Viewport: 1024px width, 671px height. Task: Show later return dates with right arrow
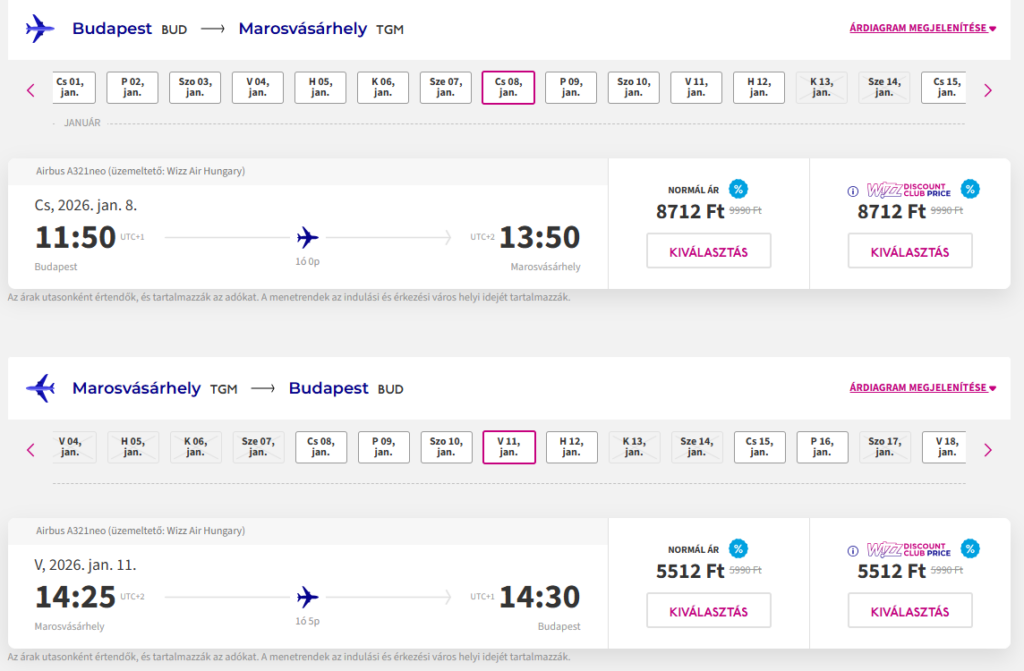pyautogui.click(x=988, y=450)
